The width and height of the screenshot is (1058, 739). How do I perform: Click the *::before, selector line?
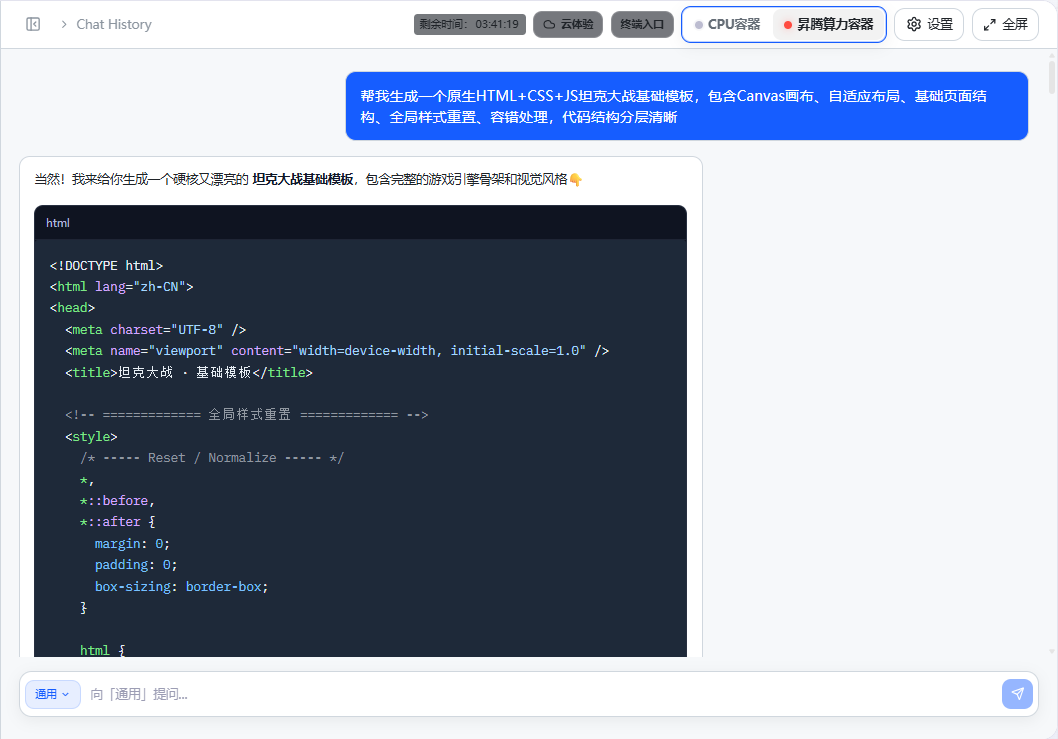117,501
